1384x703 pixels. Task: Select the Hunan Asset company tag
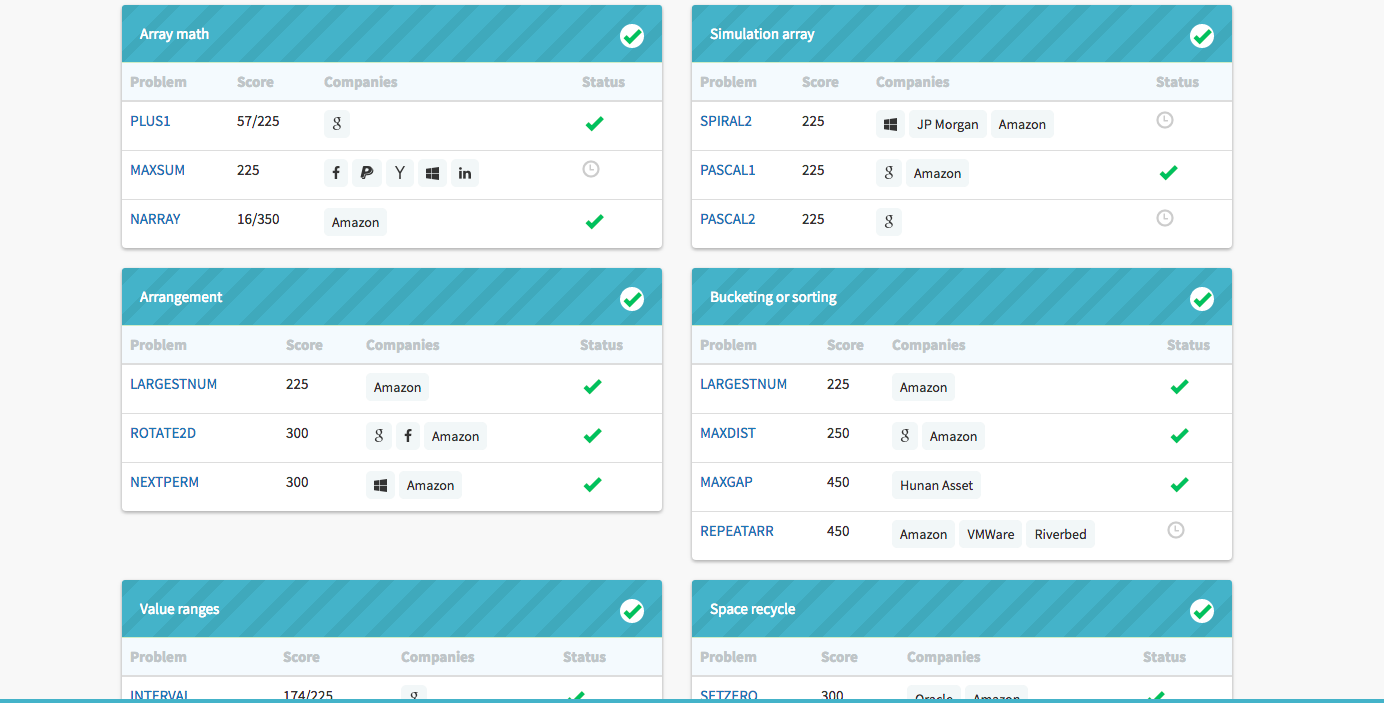click(x=936, y=485)
